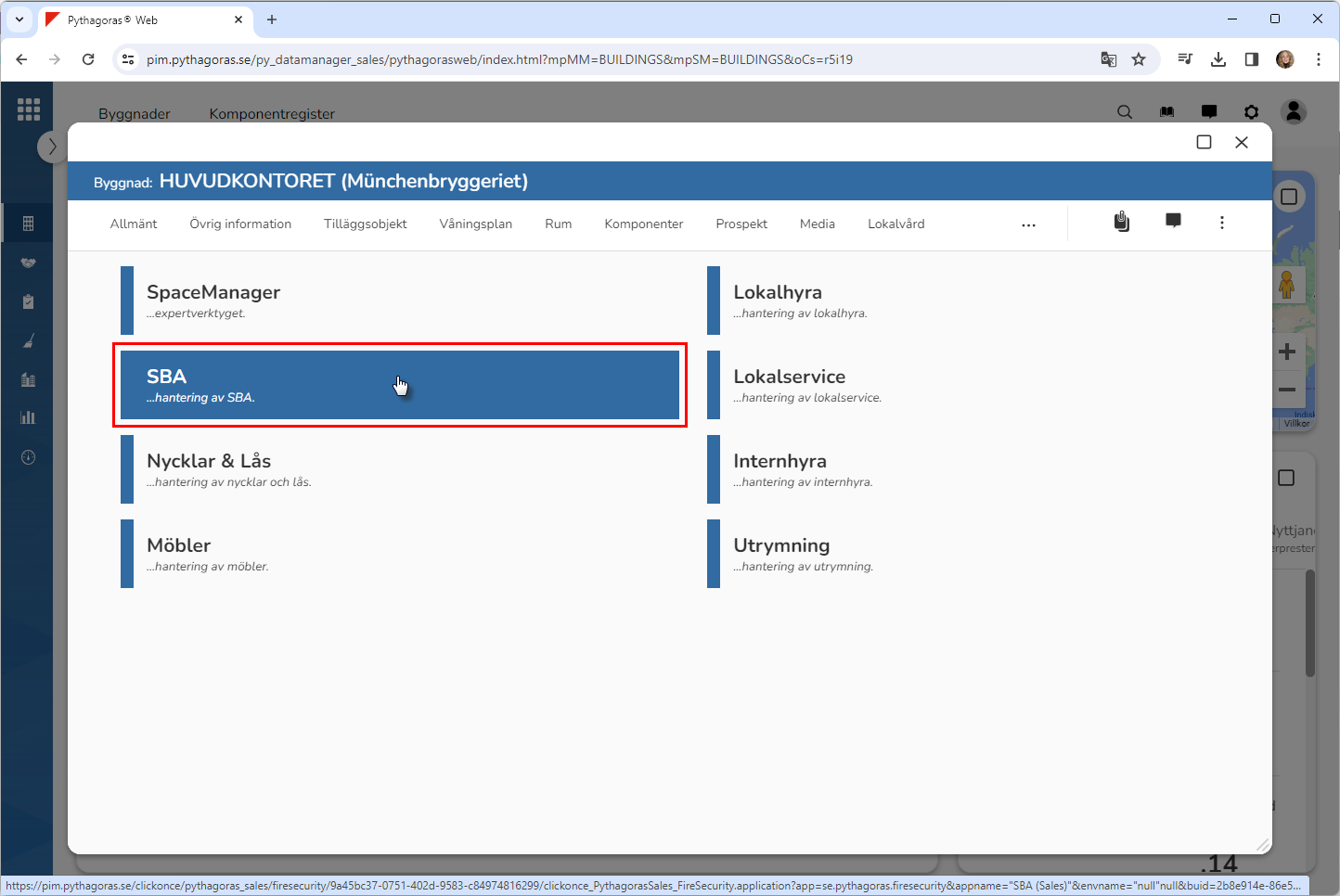1340x896 pixels.
Task: Open the Nycklar & Lås module
Action: click(x=399, y=469)
